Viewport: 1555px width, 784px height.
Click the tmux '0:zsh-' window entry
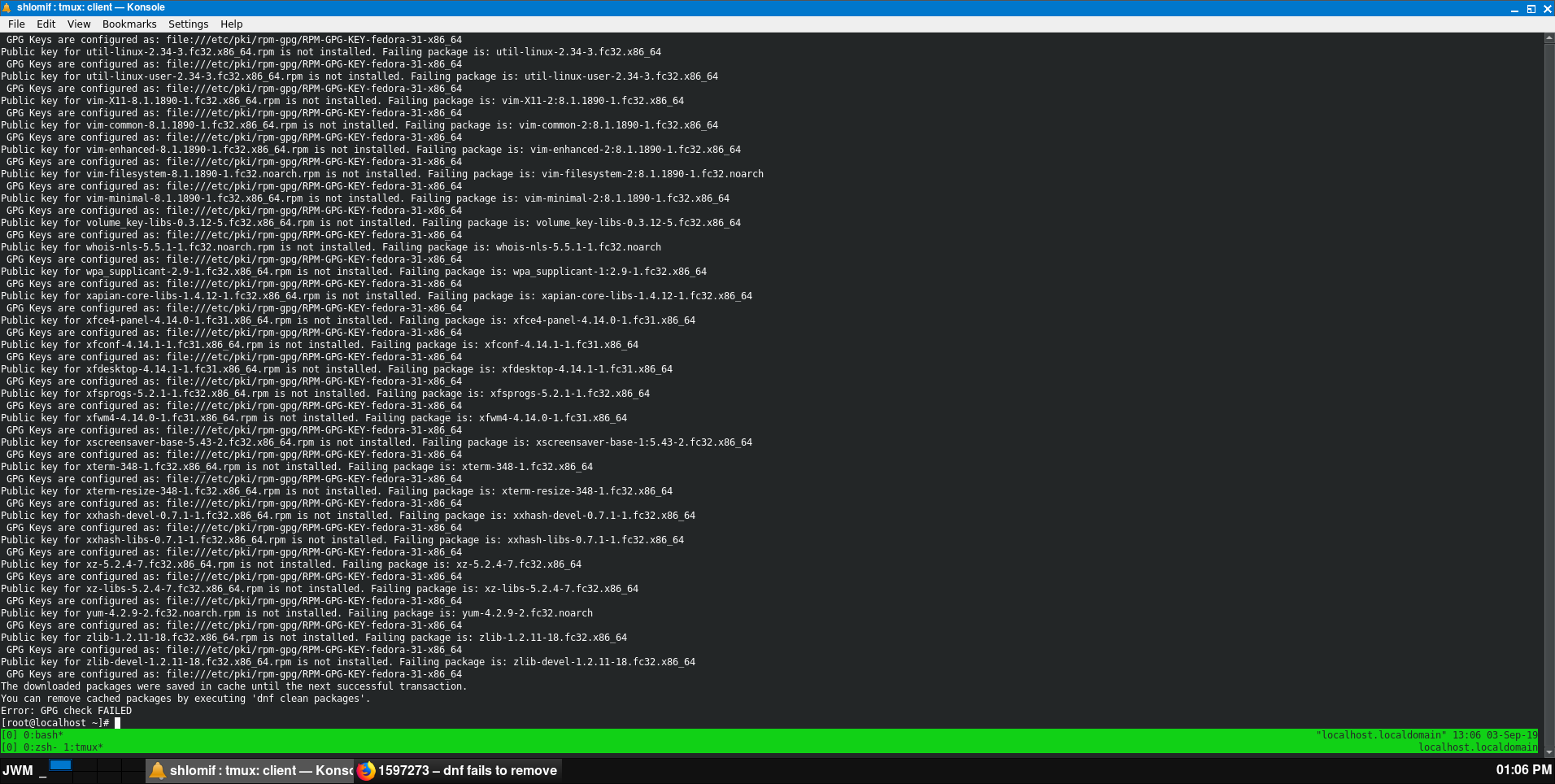pyautogui.click(x=40, y=747)
